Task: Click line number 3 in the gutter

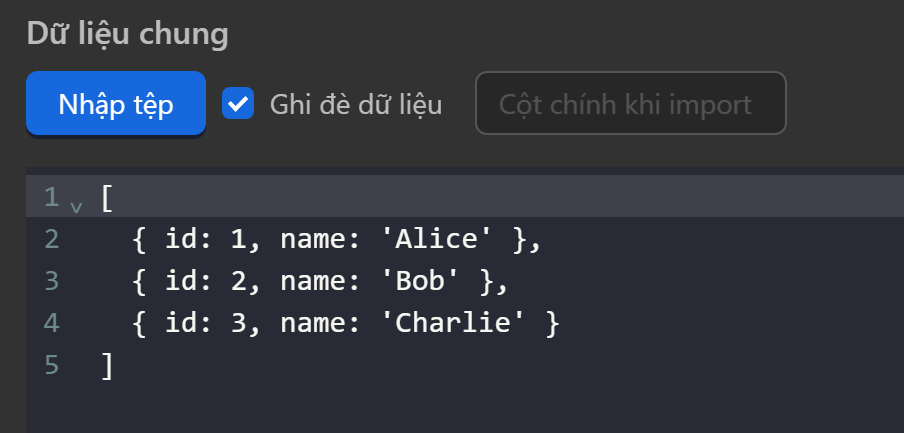Action: [51, 282]
